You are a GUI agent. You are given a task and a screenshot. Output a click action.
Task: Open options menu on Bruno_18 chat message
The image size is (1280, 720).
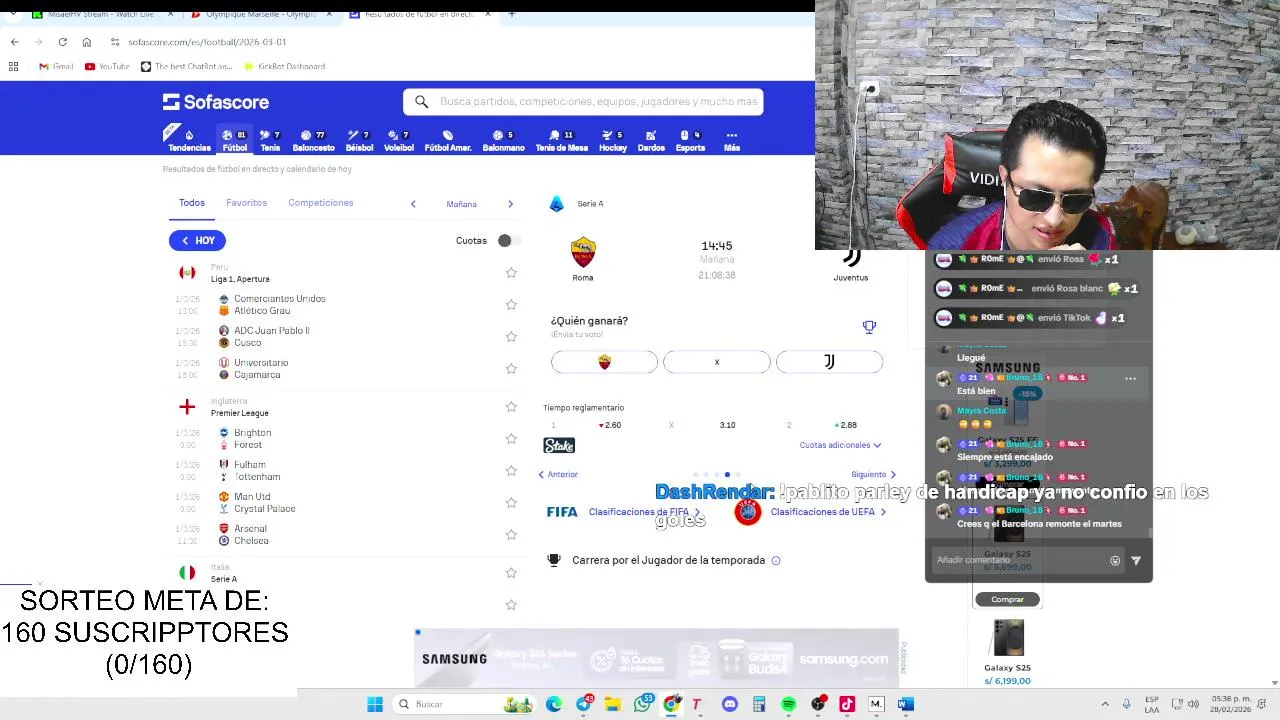point(1130,379)
